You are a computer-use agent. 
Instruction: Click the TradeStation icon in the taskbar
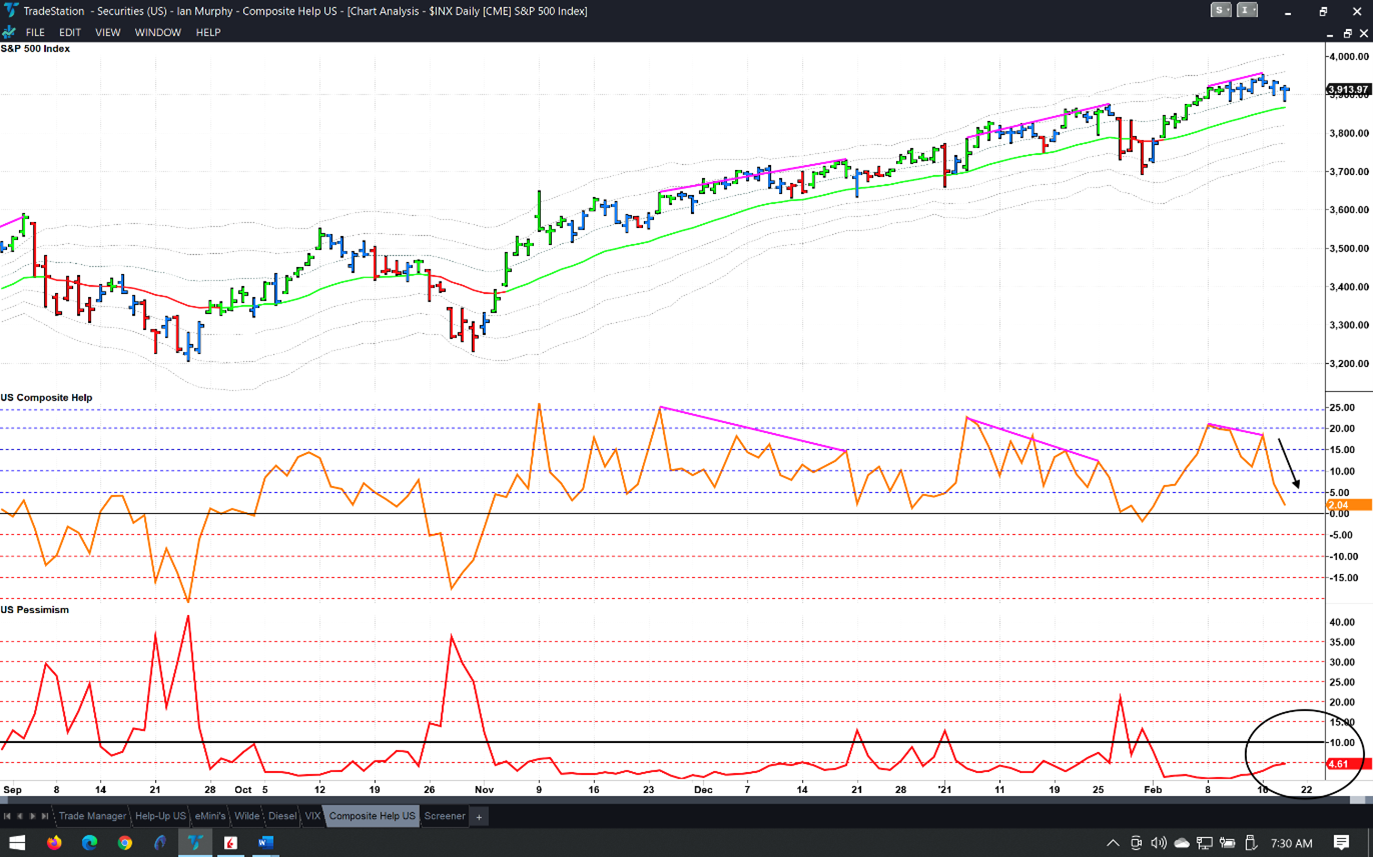[x=194, y=843]
